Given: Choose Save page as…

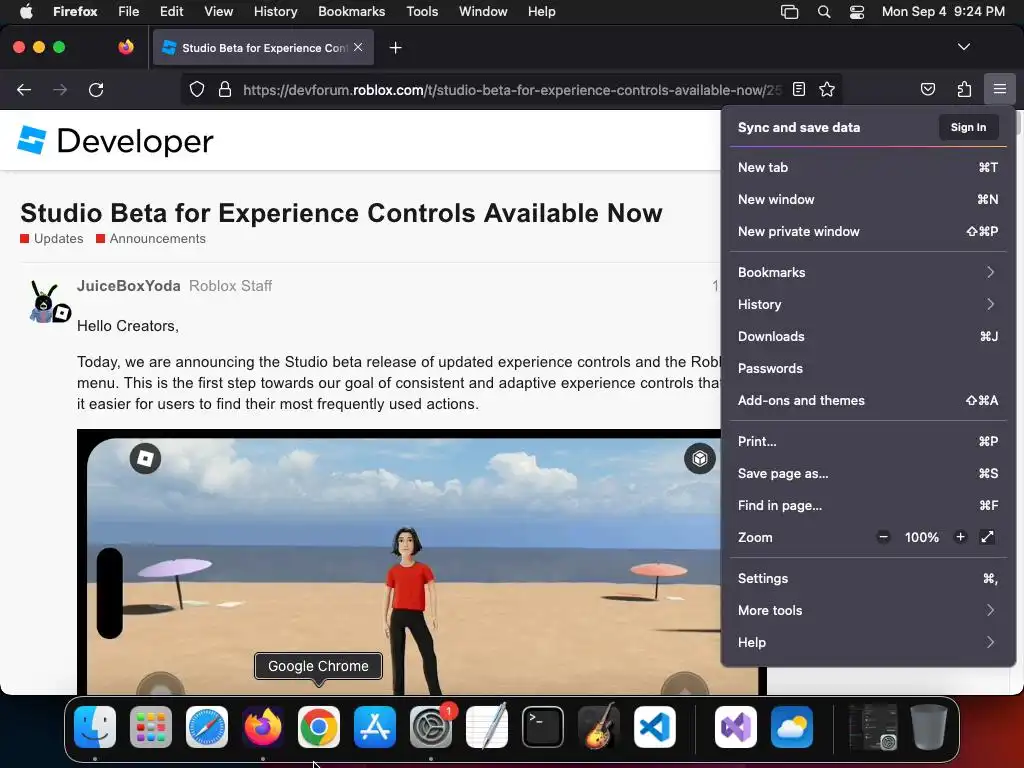Looking at the screenshot, I should tap(868, 473).
